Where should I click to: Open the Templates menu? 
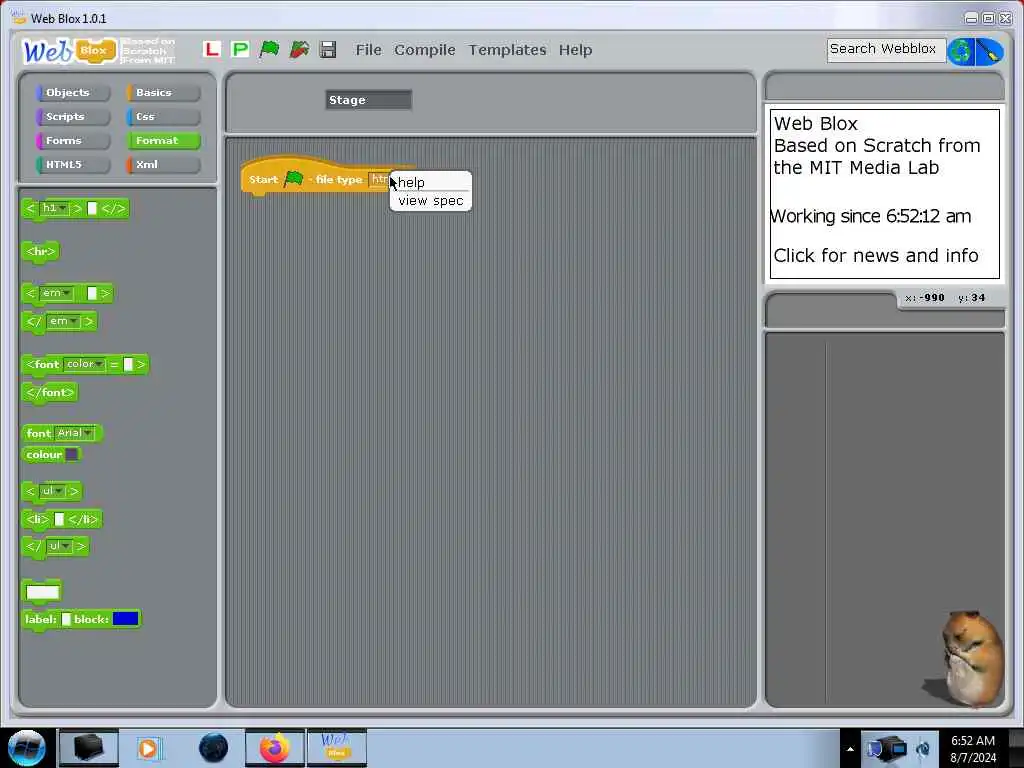(507, 50)
